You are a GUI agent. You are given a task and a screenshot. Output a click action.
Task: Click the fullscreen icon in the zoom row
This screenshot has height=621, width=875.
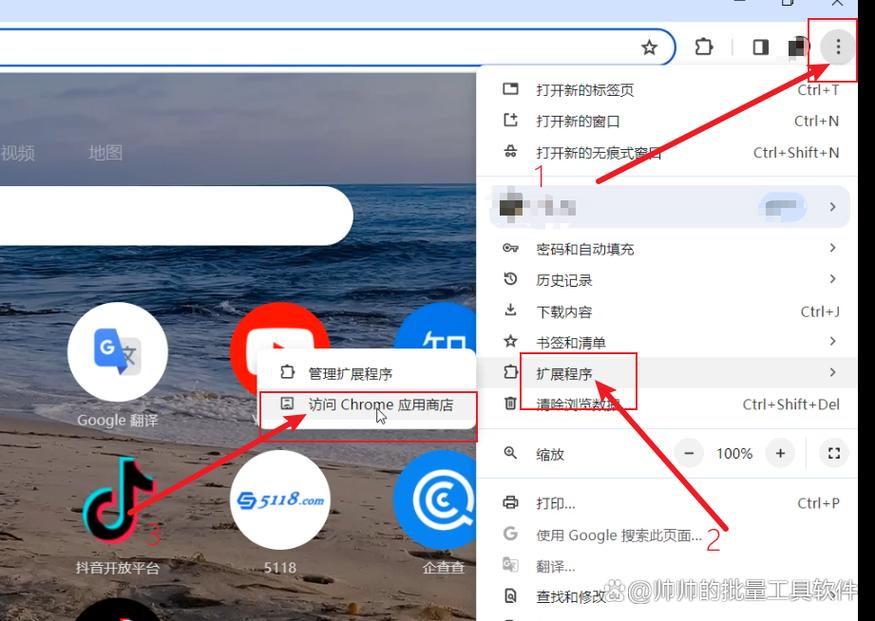tap(834, 453)
